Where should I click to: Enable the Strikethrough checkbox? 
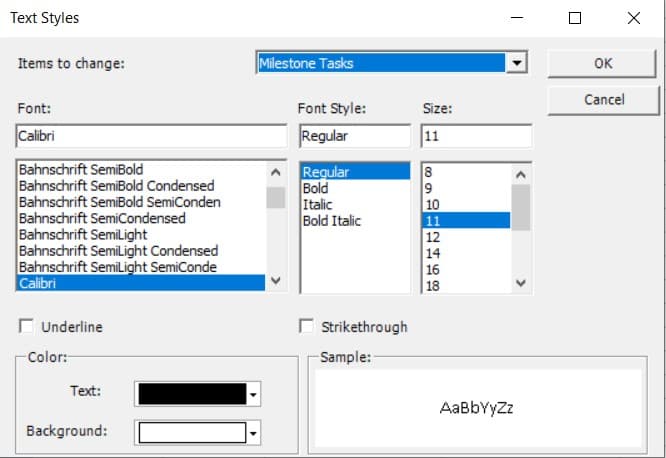[x=306, y=326]
